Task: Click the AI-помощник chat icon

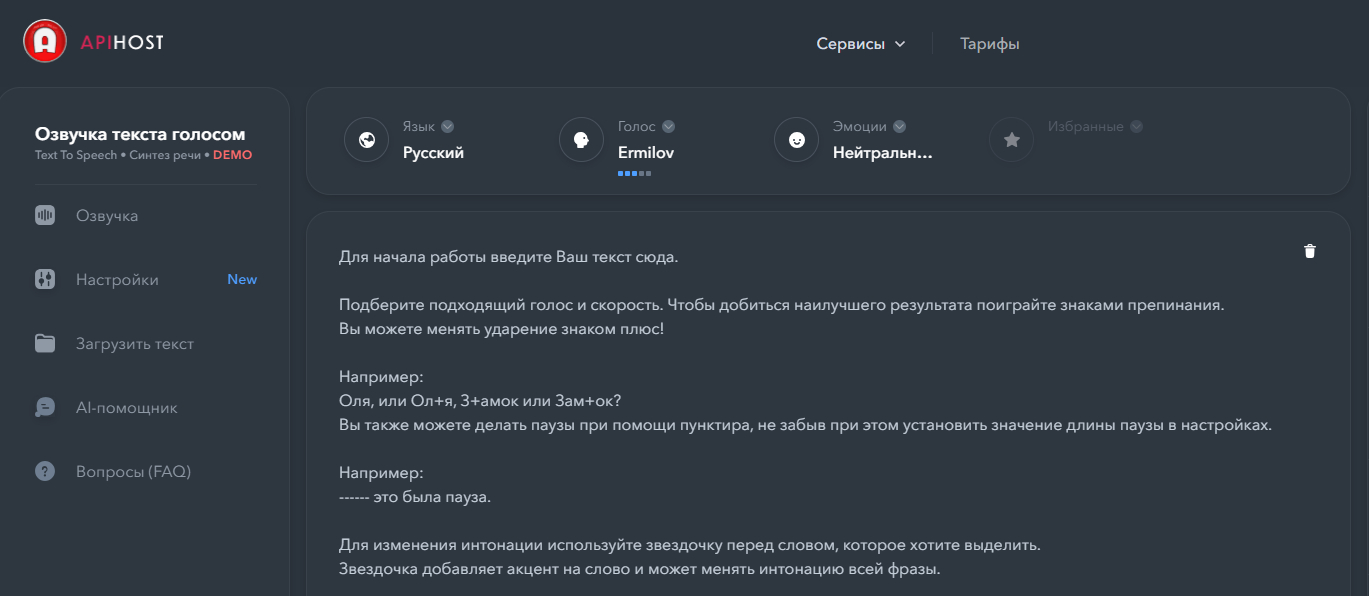Action: pyautogui.click(x=45, y=408)
